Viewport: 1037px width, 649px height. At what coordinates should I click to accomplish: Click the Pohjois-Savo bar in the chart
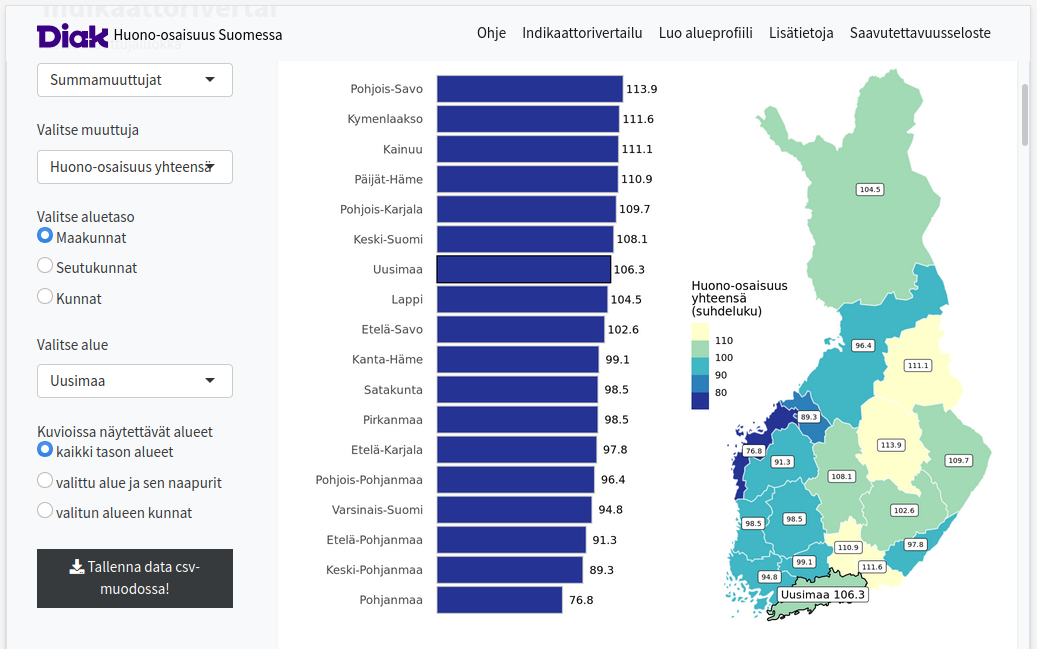pyautogui.click(x=529, y=89)
